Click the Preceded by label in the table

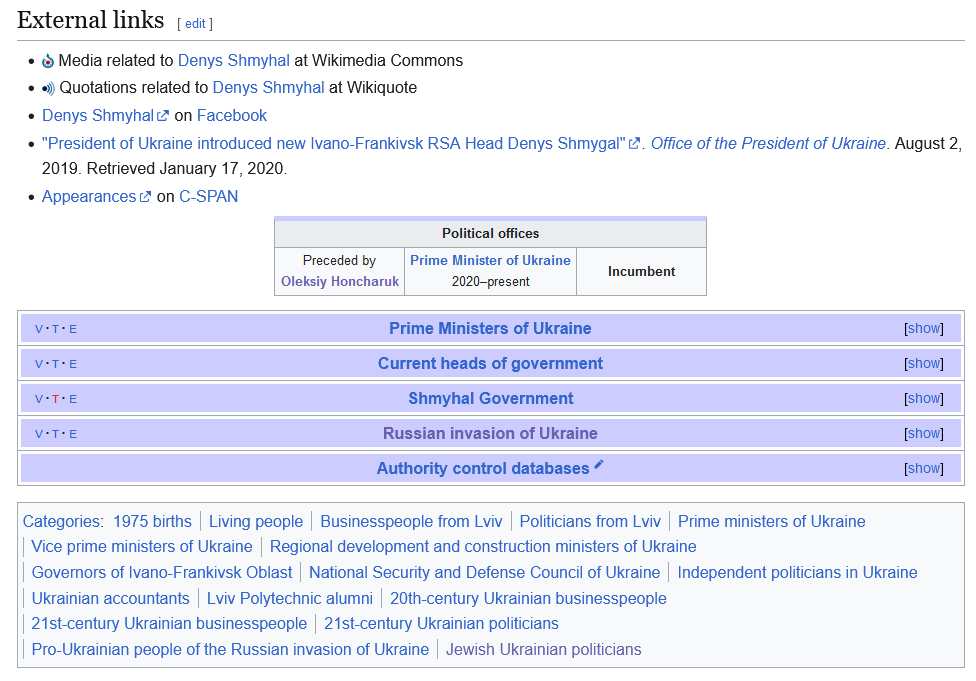(x=339, y=260)
